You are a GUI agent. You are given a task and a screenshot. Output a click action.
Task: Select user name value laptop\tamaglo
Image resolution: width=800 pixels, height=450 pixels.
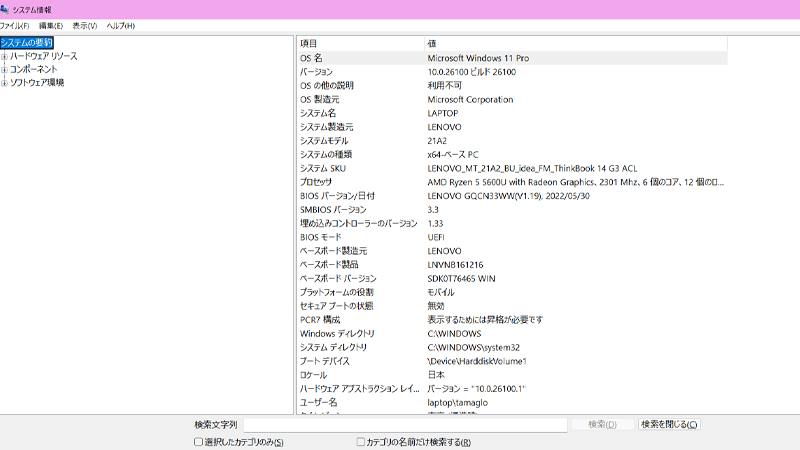pyautogui.click(x=458, y=403)
